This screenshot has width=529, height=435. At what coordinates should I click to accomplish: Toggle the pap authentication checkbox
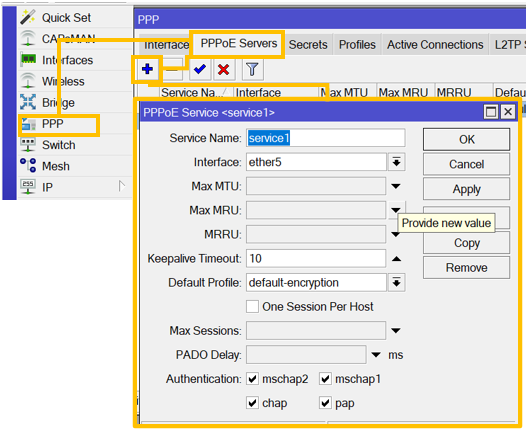click(325, 403)
